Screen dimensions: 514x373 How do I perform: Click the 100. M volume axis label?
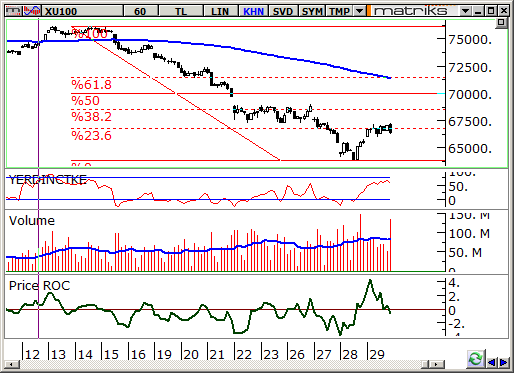coord(469,234)
